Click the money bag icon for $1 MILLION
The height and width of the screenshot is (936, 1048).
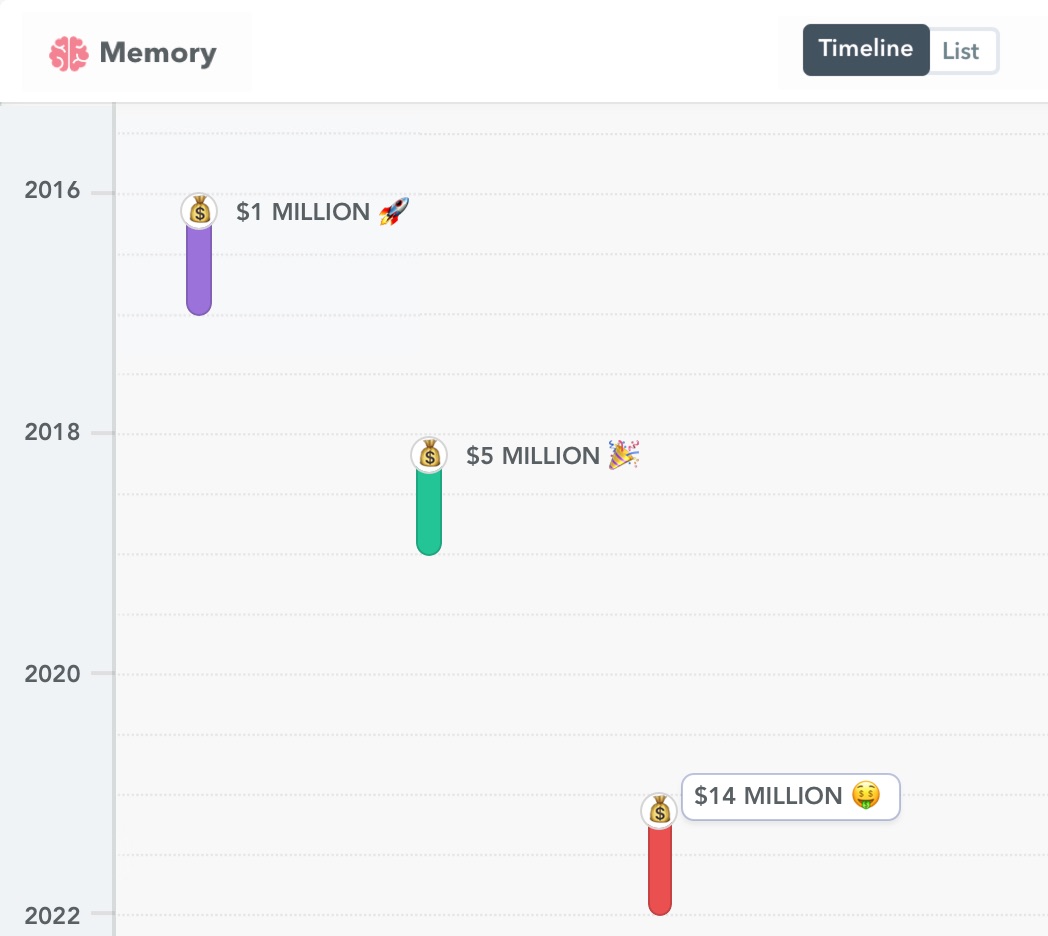tap(199, 210)
